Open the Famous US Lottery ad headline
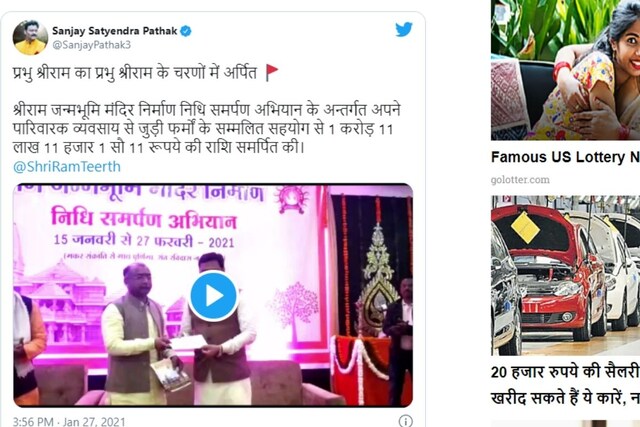 tap(565, 157)
